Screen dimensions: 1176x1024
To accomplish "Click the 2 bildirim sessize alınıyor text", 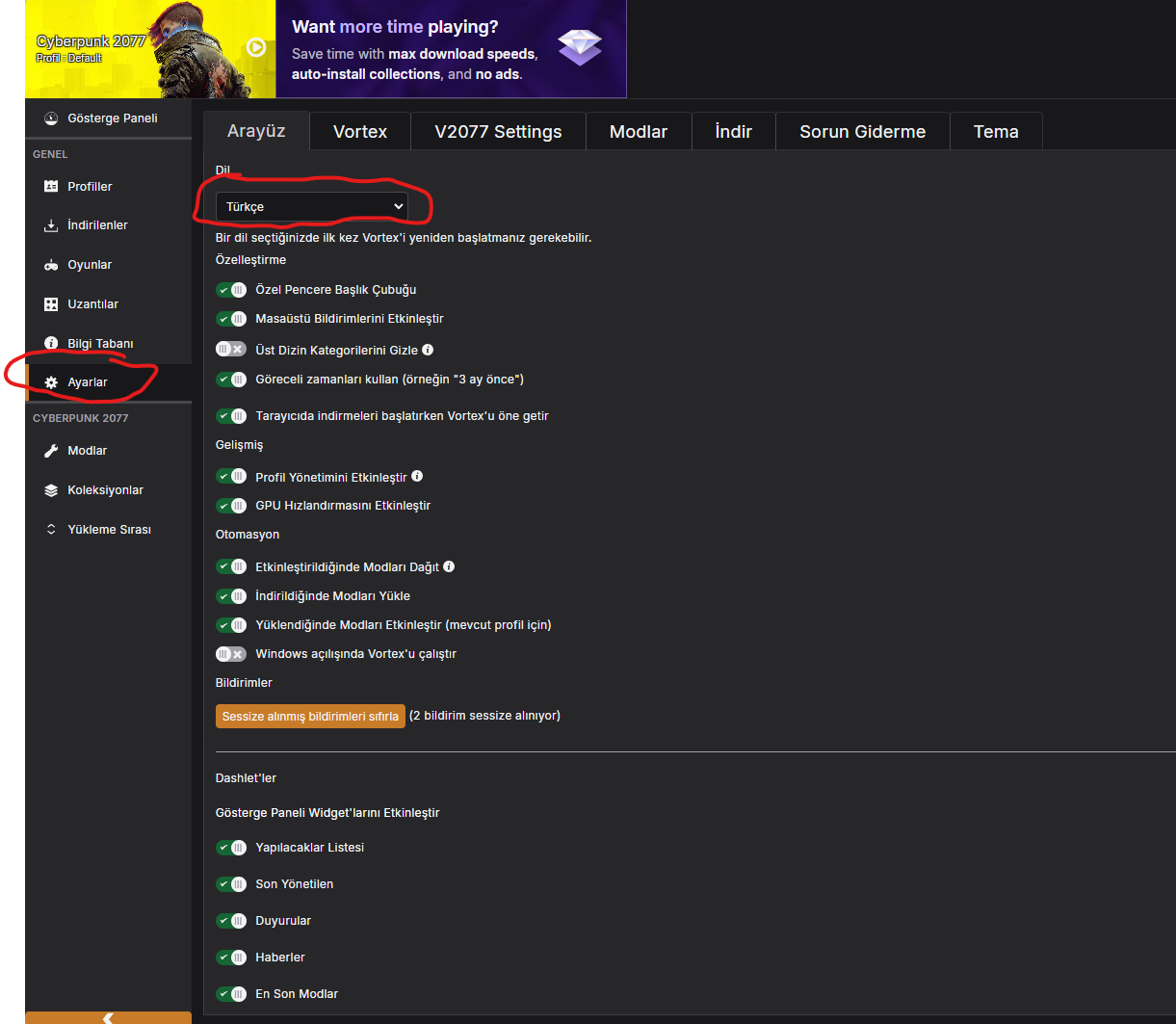I will point(484,716).
